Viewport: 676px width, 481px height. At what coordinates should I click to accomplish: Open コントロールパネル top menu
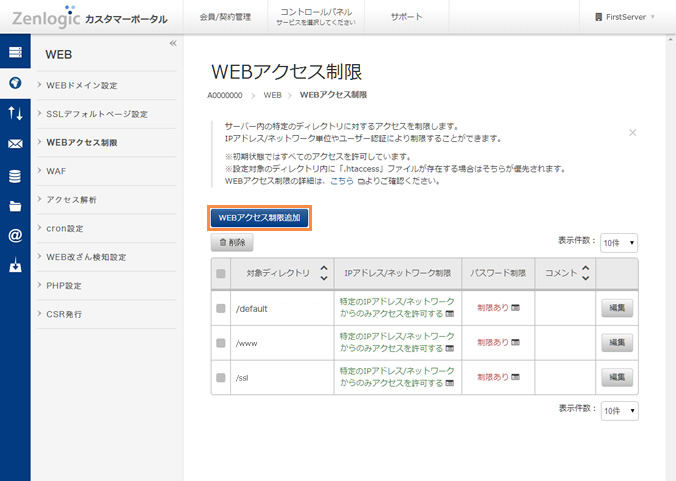(x=316, y=17)
